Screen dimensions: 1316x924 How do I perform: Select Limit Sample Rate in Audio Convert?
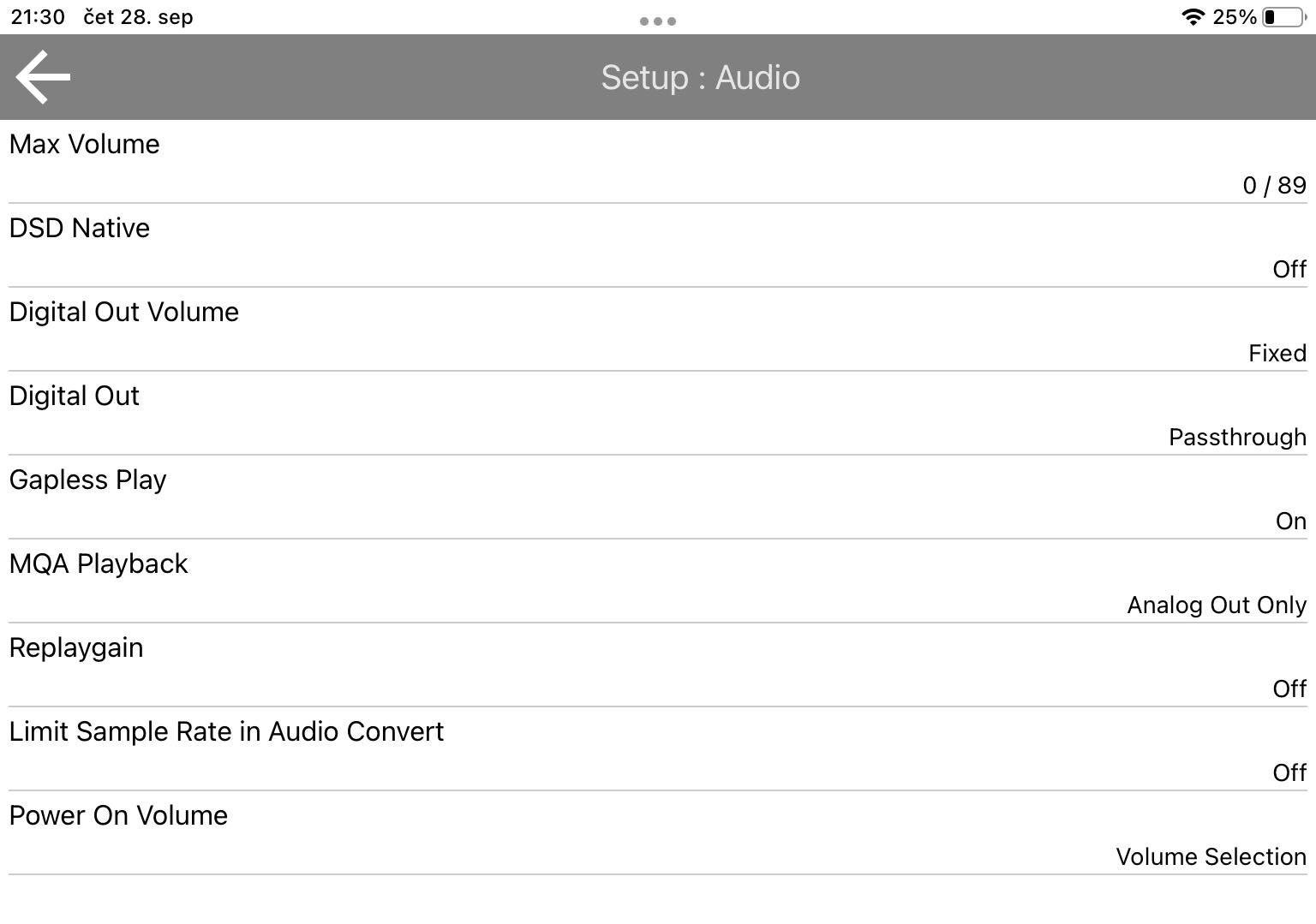click(226, 731)
